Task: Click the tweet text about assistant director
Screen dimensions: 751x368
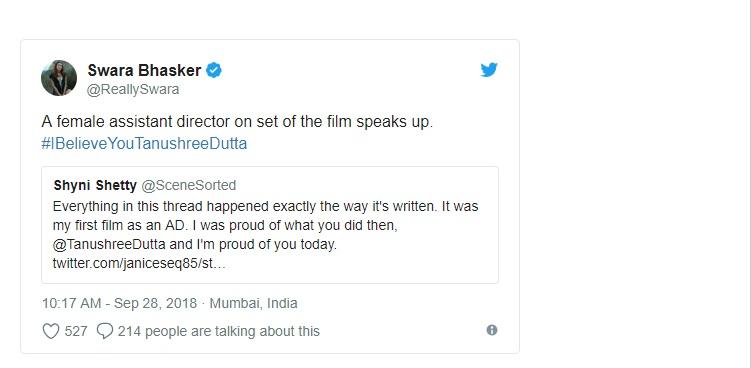Action: 237,122
